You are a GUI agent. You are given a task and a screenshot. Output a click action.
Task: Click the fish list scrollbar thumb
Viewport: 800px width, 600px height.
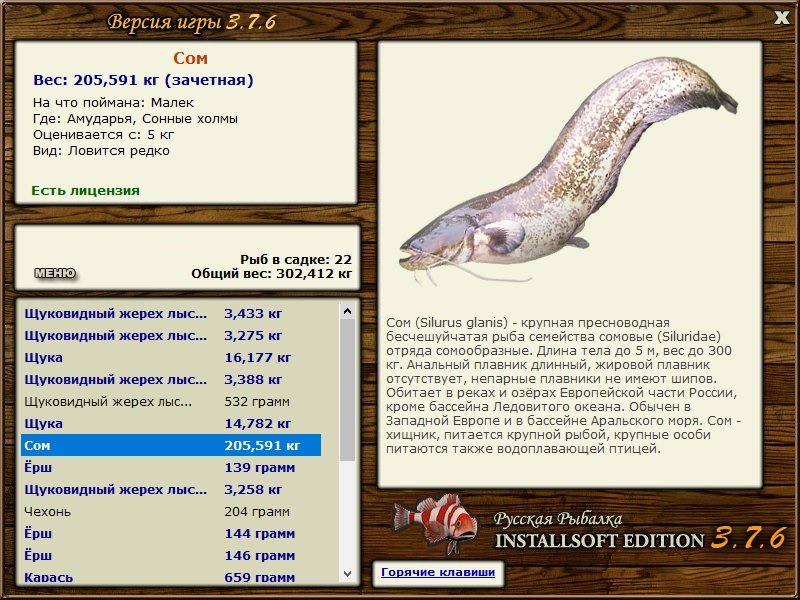point(347,390)
